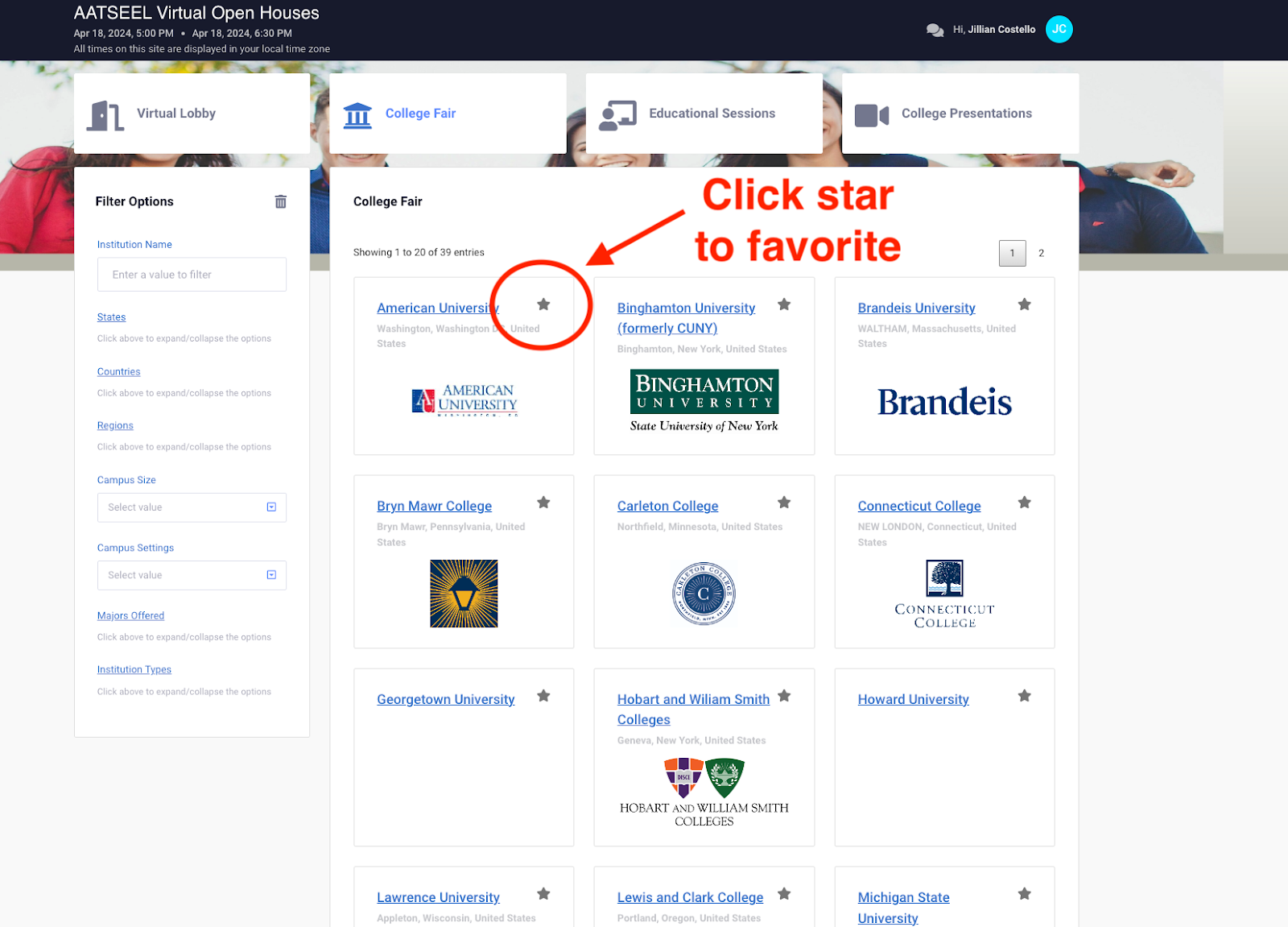Click the Lawrence University star icon
Screen dimensions: 1288x927
(543, 894)
